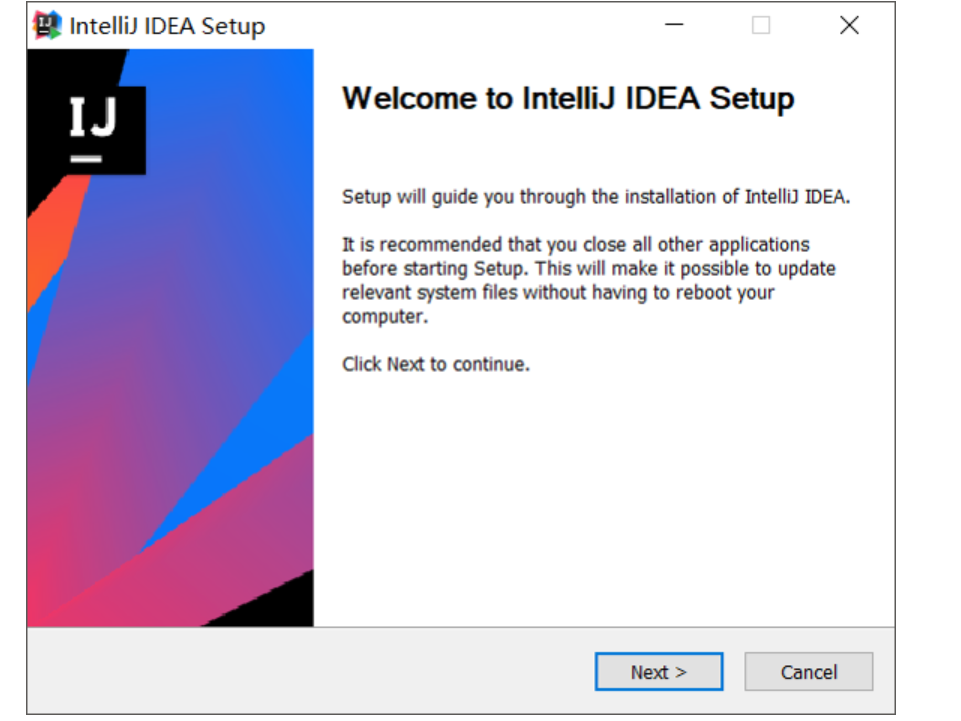This screenshot has height=721, width=961.
Task: Cancel the IntelliJ IDEA installation
Action: pos(808,672)
